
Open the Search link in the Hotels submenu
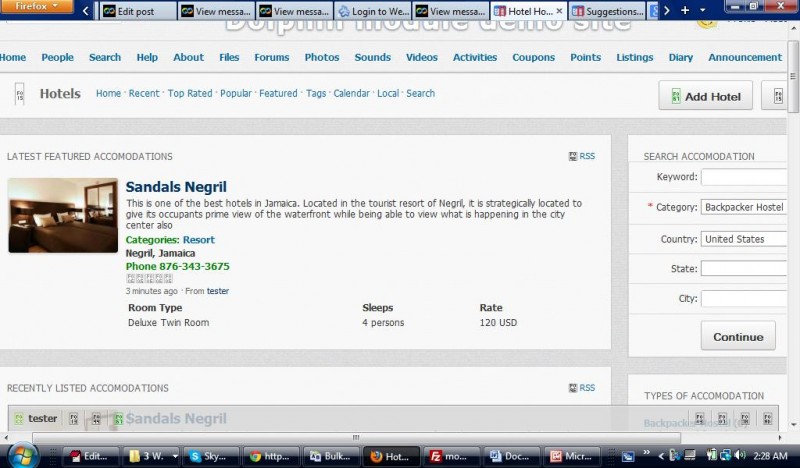click(x=420, y=93)
